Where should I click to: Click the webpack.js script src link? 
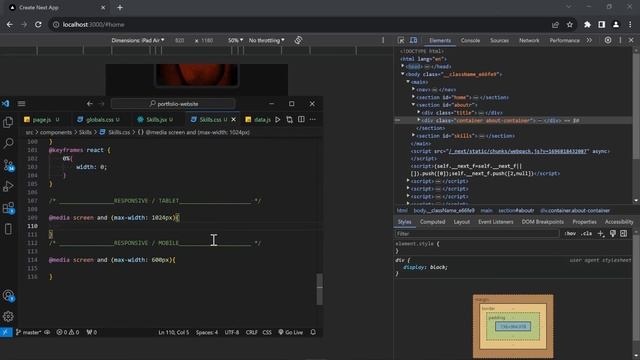pos(518,151)
